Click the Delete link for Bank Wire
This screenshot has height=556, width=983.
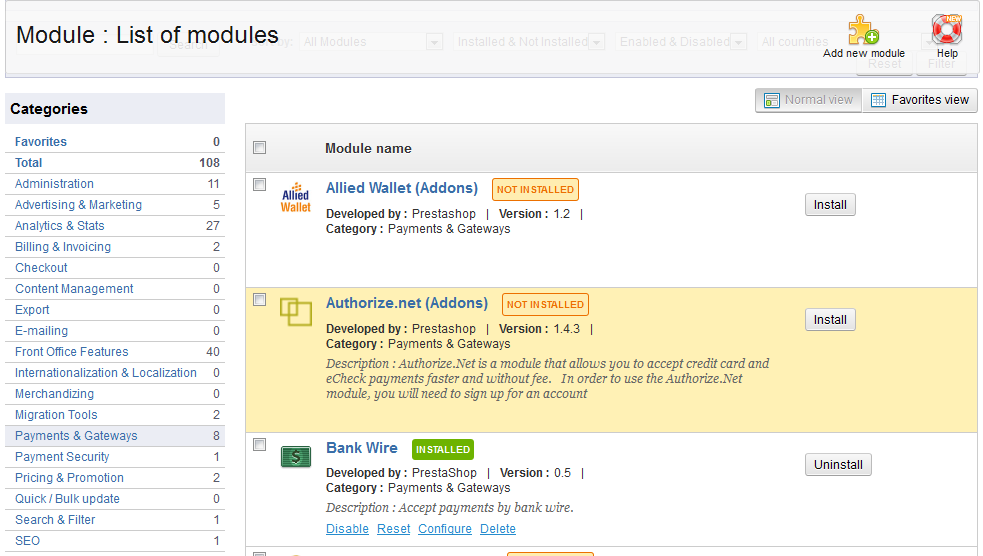(x=498, y=529)
